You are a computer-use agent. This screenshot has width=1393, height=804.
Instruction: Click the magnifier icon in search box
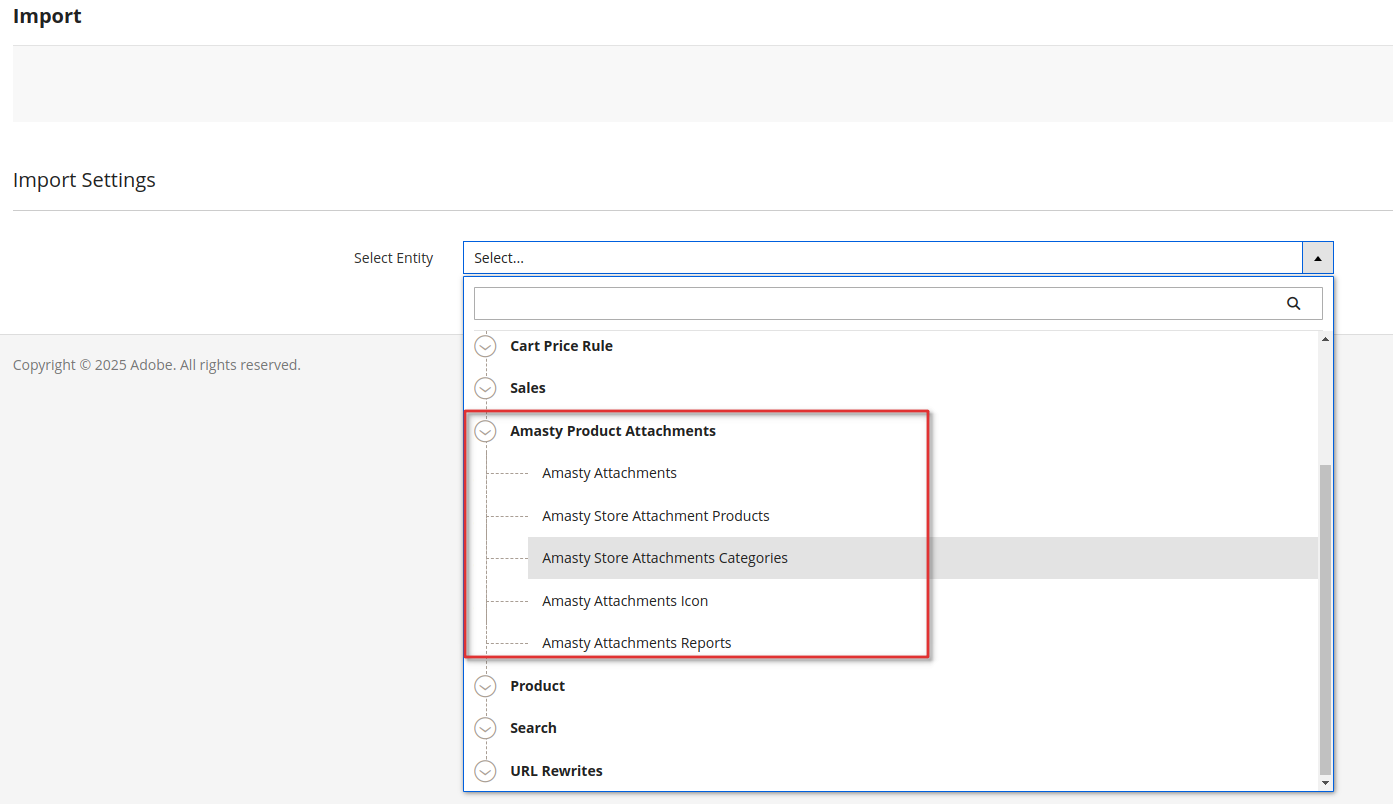point(1293,303)
